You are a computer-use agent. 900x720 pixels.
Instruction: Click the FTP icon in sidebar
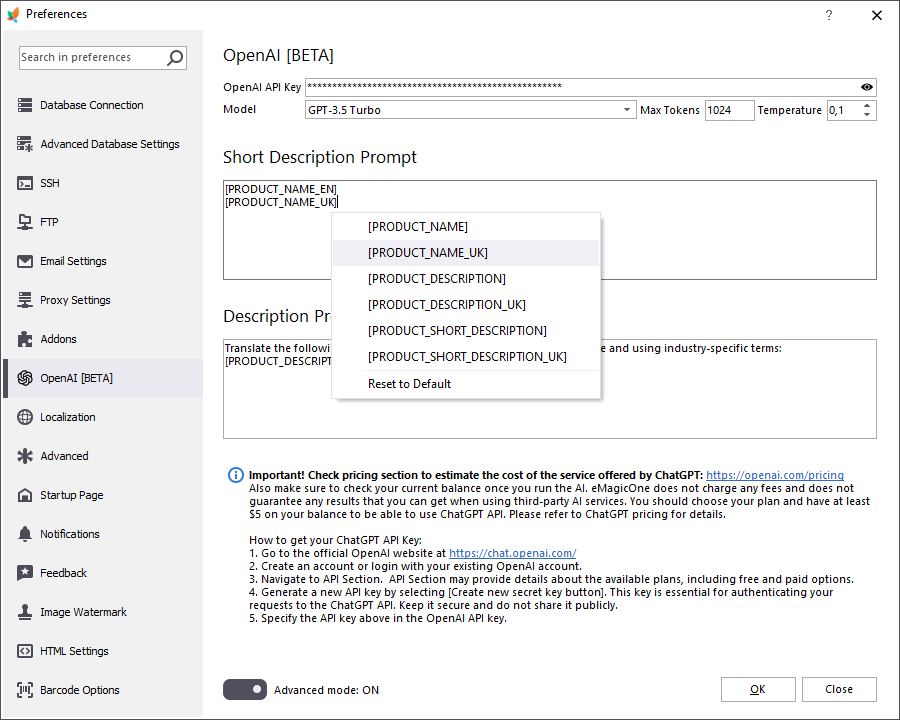click(25, 222)
